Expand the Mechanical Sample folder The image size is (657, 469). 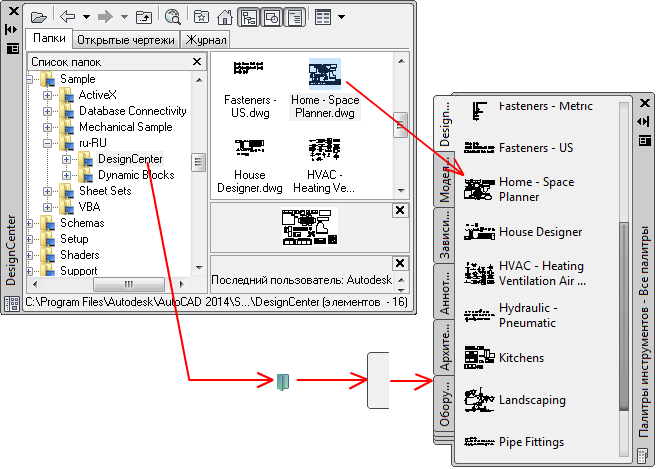47,127
